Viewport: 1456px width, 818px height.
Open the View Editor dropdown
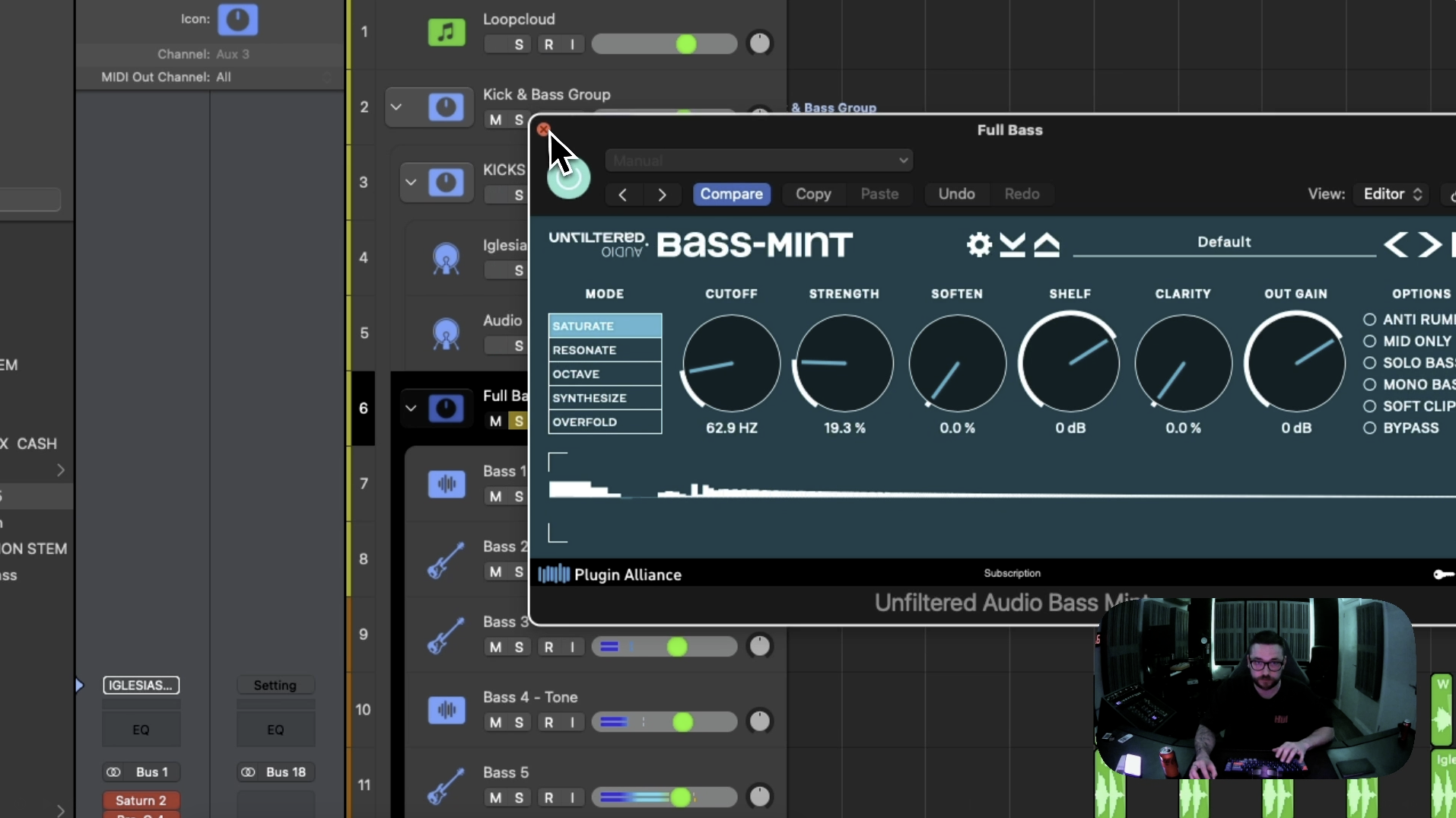[1392, 194]
